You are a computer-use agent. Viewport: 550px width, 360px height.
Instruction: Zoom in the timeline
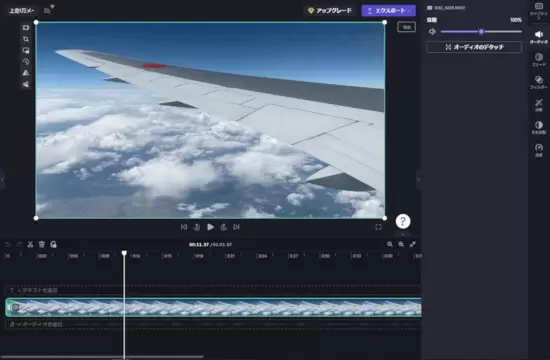pos(401,244)
